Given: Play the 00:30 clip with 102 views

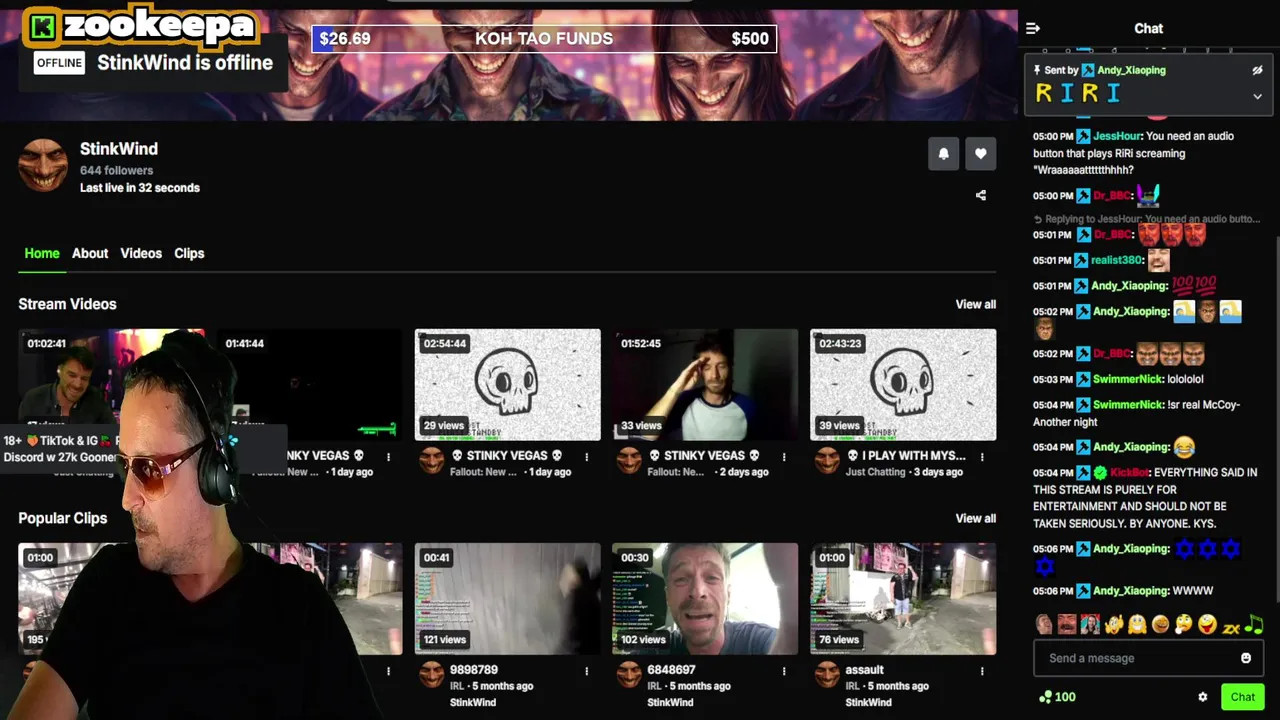Looking at the screenshot, I should tap(705, 598).
